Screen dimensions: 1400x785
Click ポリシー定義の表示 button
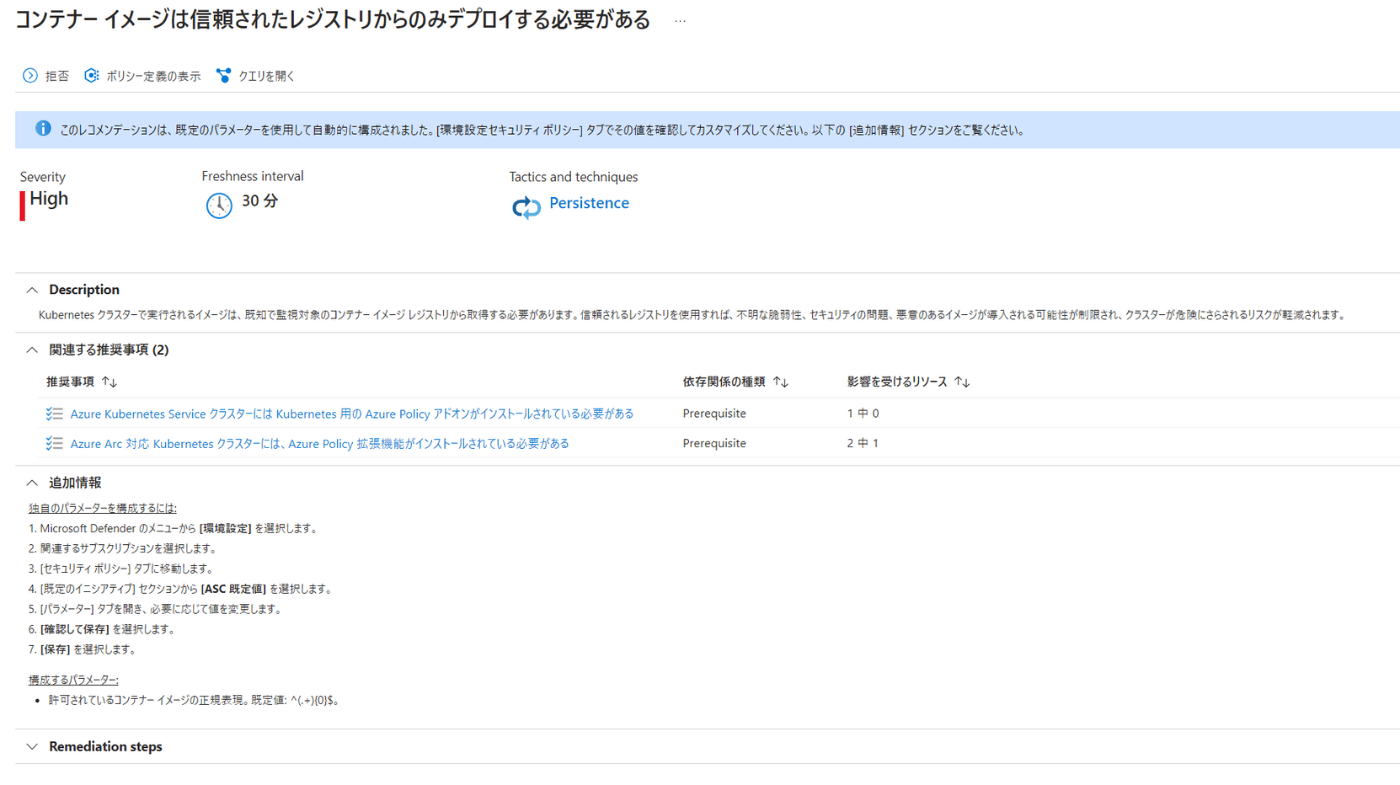pyautogui.click(x=142, y=76)
